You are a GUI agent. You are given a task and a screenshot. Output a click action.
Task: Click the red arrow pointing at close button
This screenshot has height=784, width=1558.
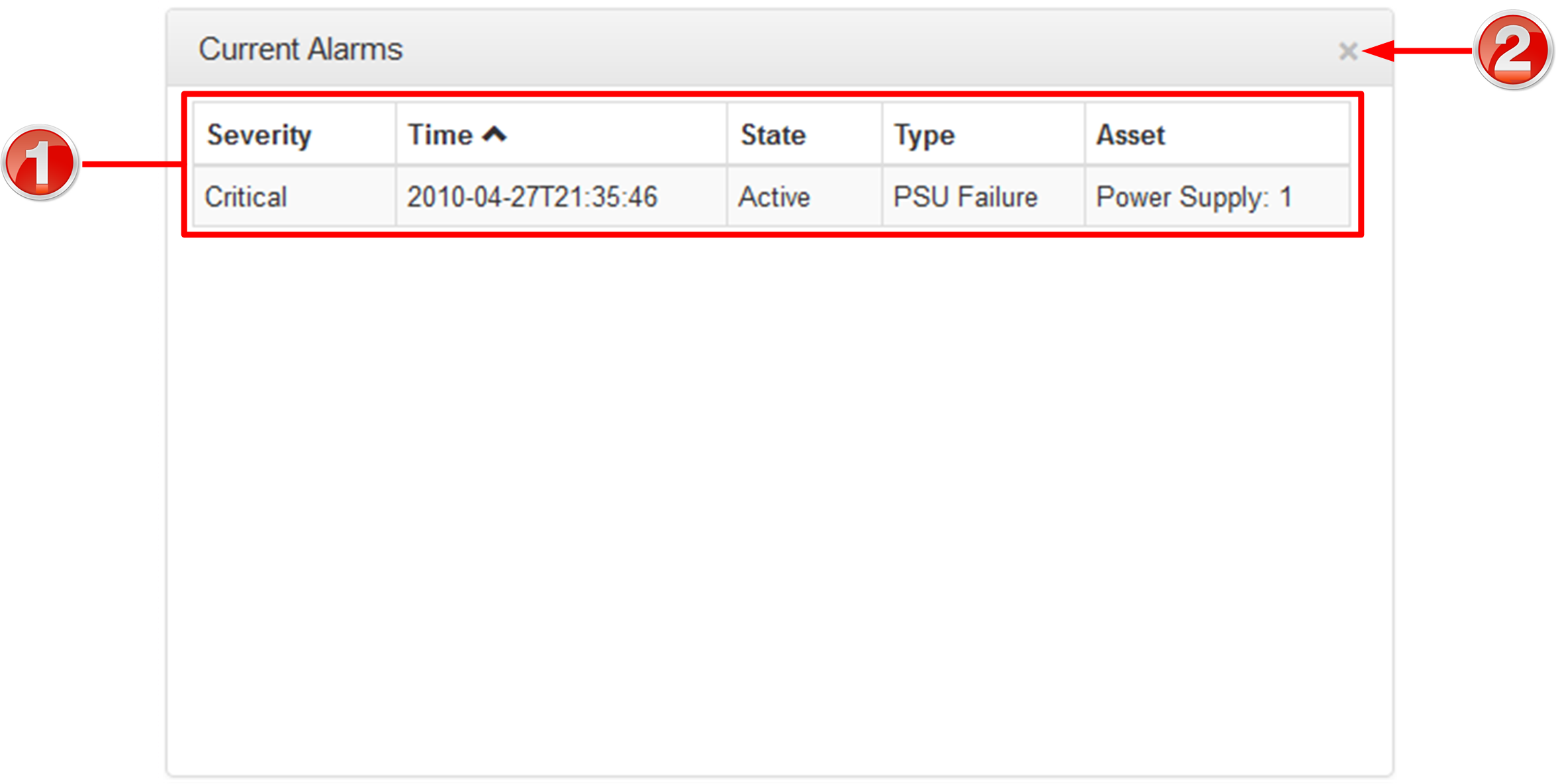(1423, 51)
